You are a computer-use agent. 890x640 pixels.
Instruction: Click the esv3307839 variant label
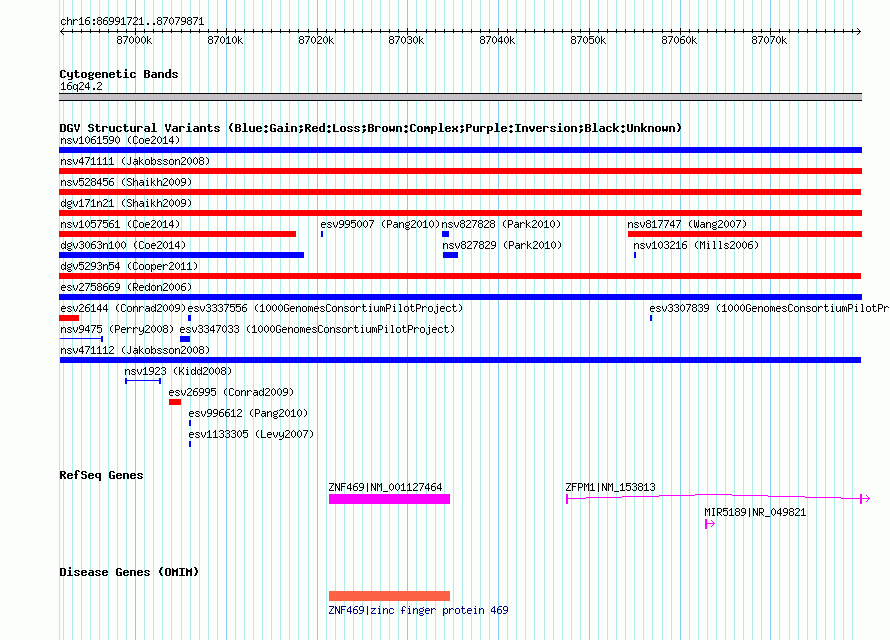click(769, 308)
